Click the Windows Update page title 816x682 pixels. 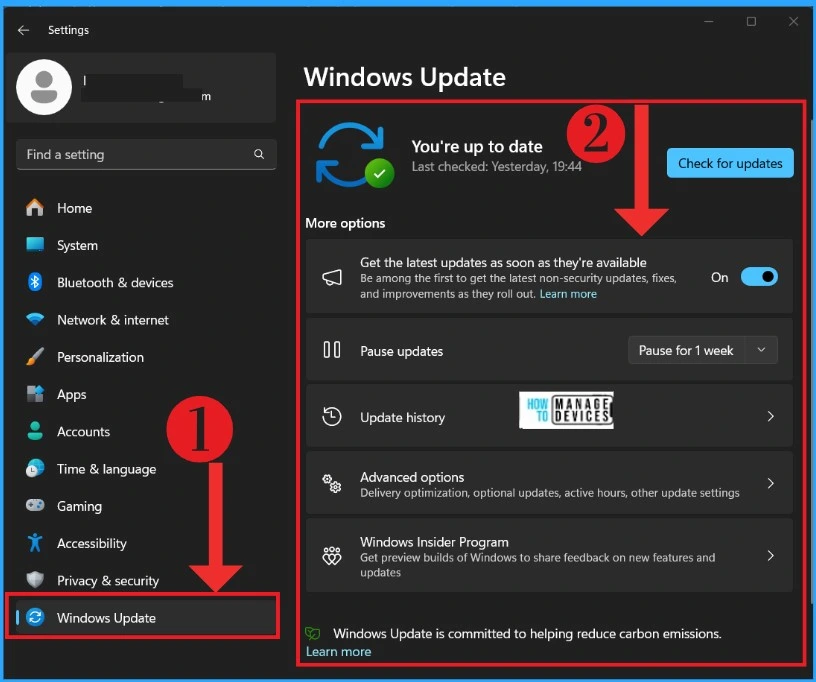pos(404,77)
